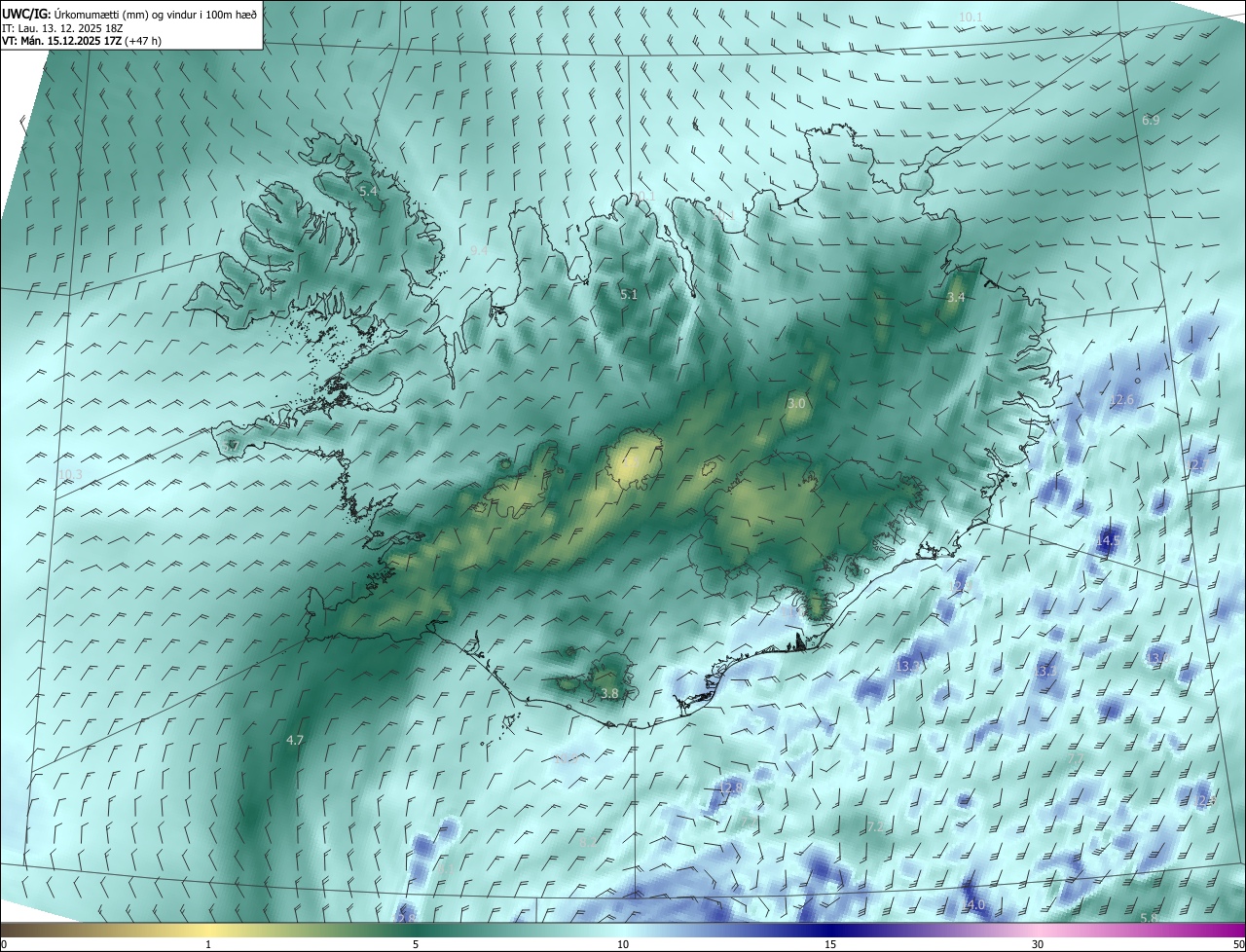Click the 9.4 value label
The height and width of the screenshot is (952, 1246).
tap(479, 251)
